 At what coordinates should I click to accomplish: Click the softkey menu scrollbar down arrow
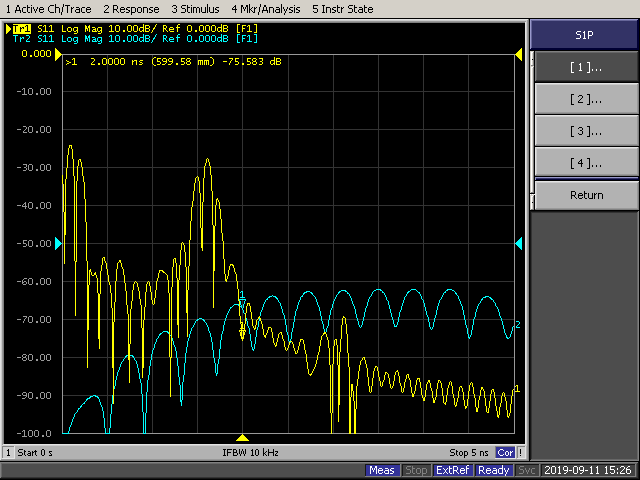pos(532,201)
